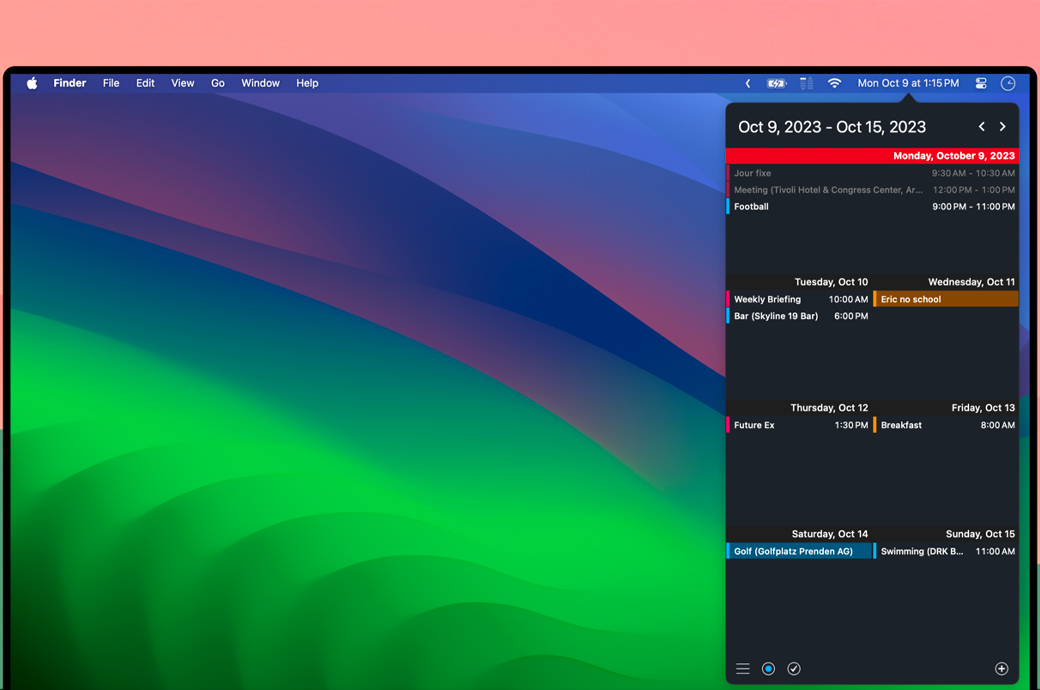Click the dual-bar icon beside battery

click(x=806, y=83)
